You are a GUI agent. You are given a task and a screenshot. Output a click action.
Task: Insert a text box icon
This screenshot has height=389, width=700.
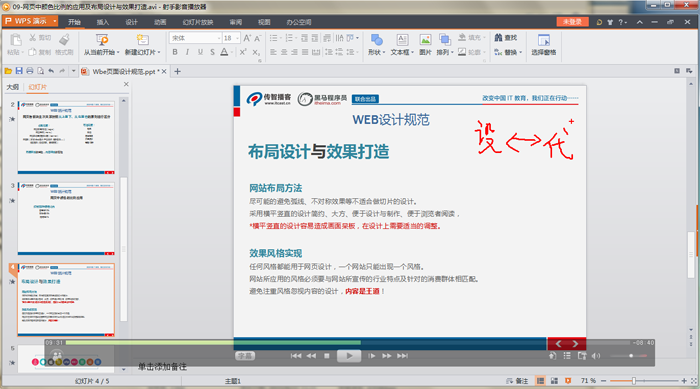(402, 40)
